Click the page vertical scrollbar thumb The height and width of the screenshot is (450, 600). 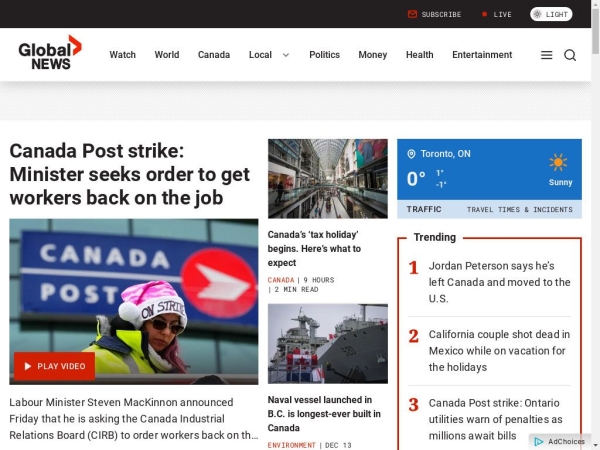point(595,31)
